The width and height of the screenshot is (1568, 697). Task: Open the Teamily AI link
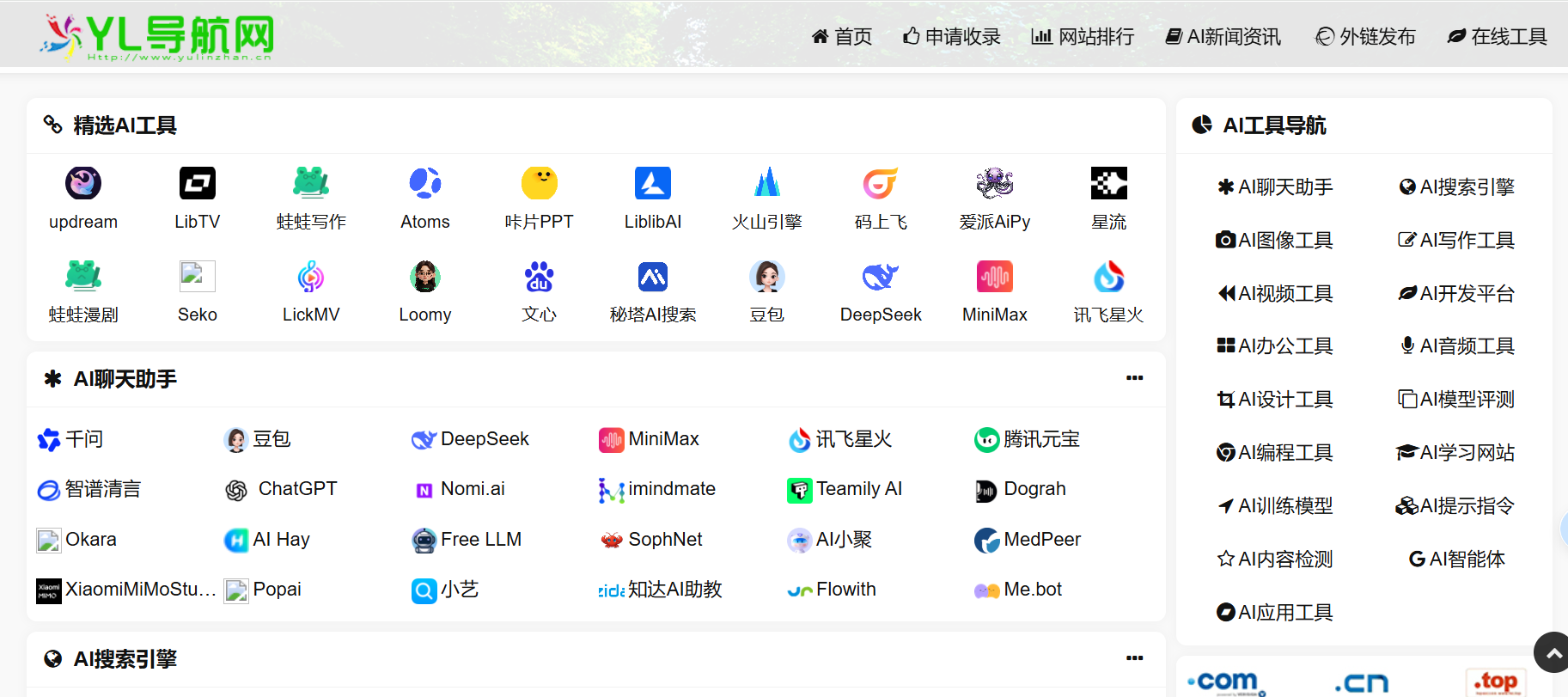coord(845,489)
